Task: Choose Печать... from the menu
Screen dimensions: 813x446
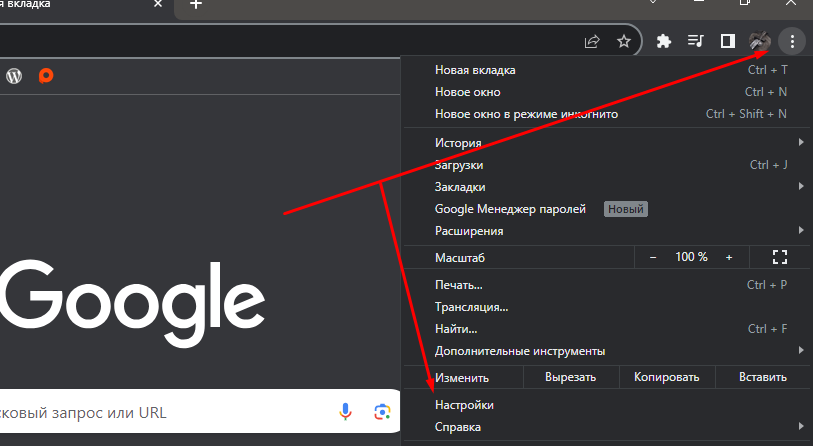Action: click(607, 285)
